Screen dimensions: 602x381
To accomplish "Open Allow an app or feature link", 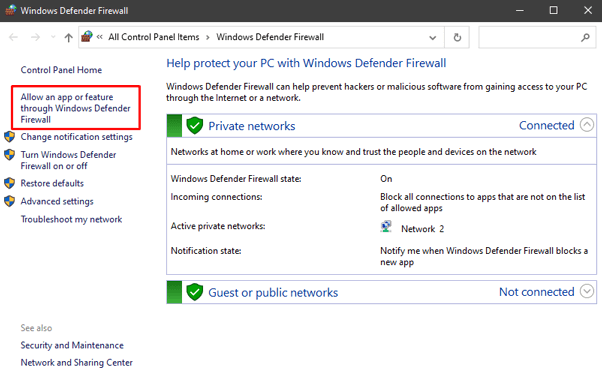I will point(75,108).
